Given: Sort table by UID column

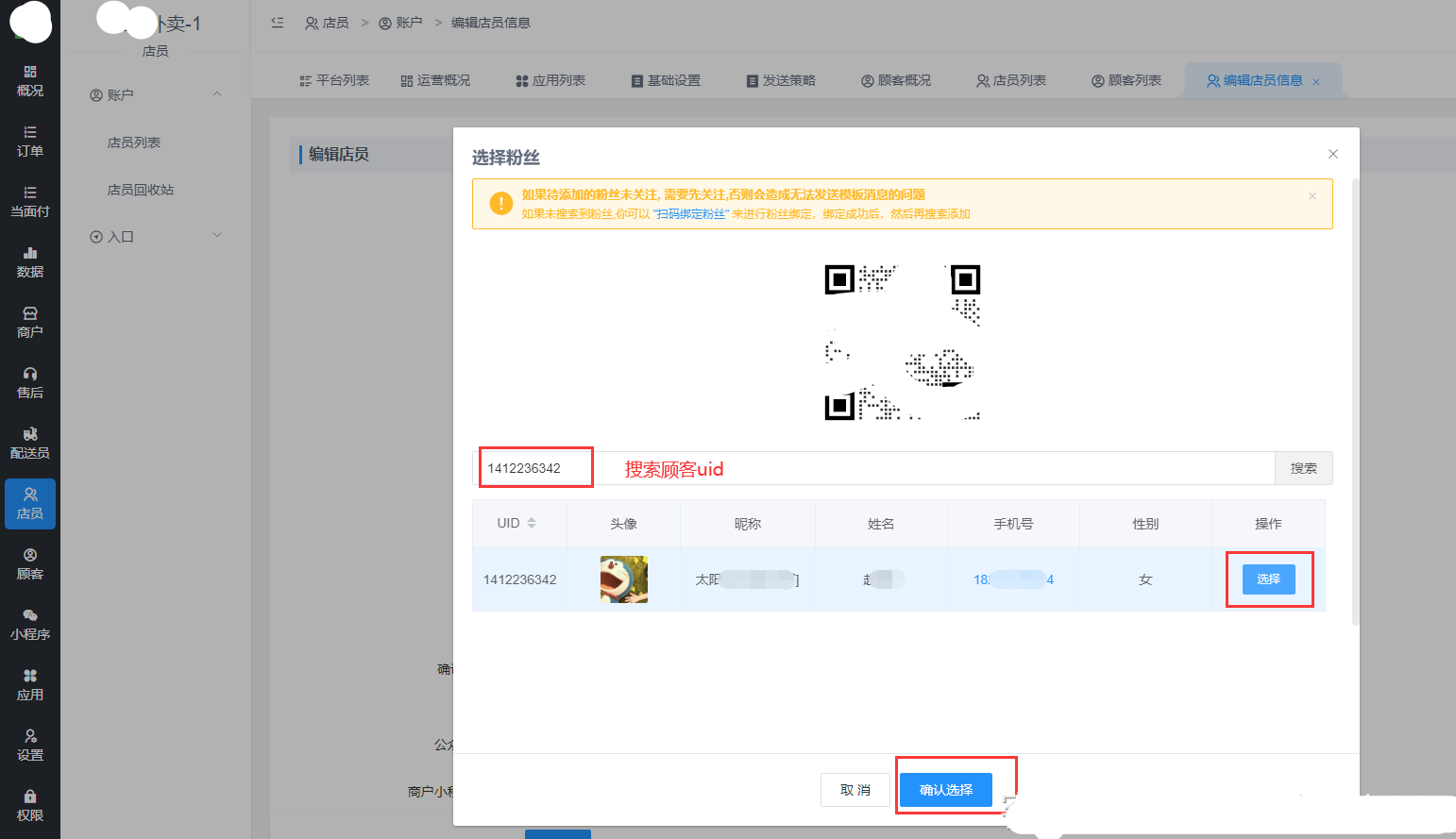Looking at the screenshot, I should (x=519, y=523).
